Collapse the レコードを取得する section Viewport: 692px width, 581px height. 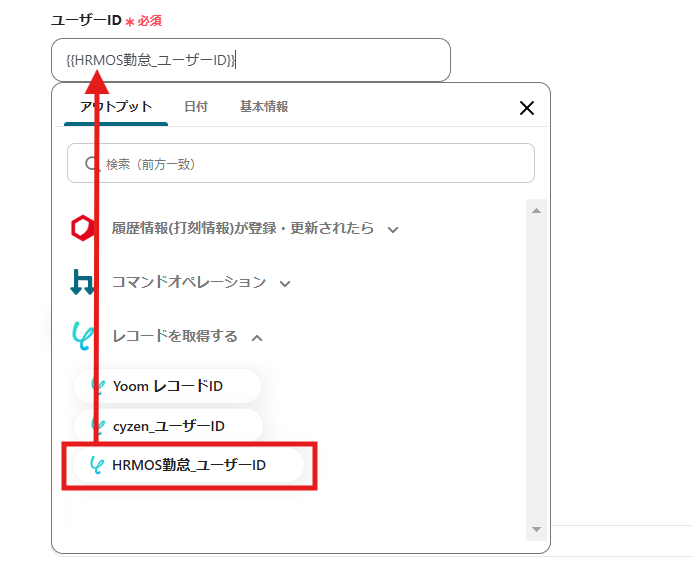tap(257, 338)
